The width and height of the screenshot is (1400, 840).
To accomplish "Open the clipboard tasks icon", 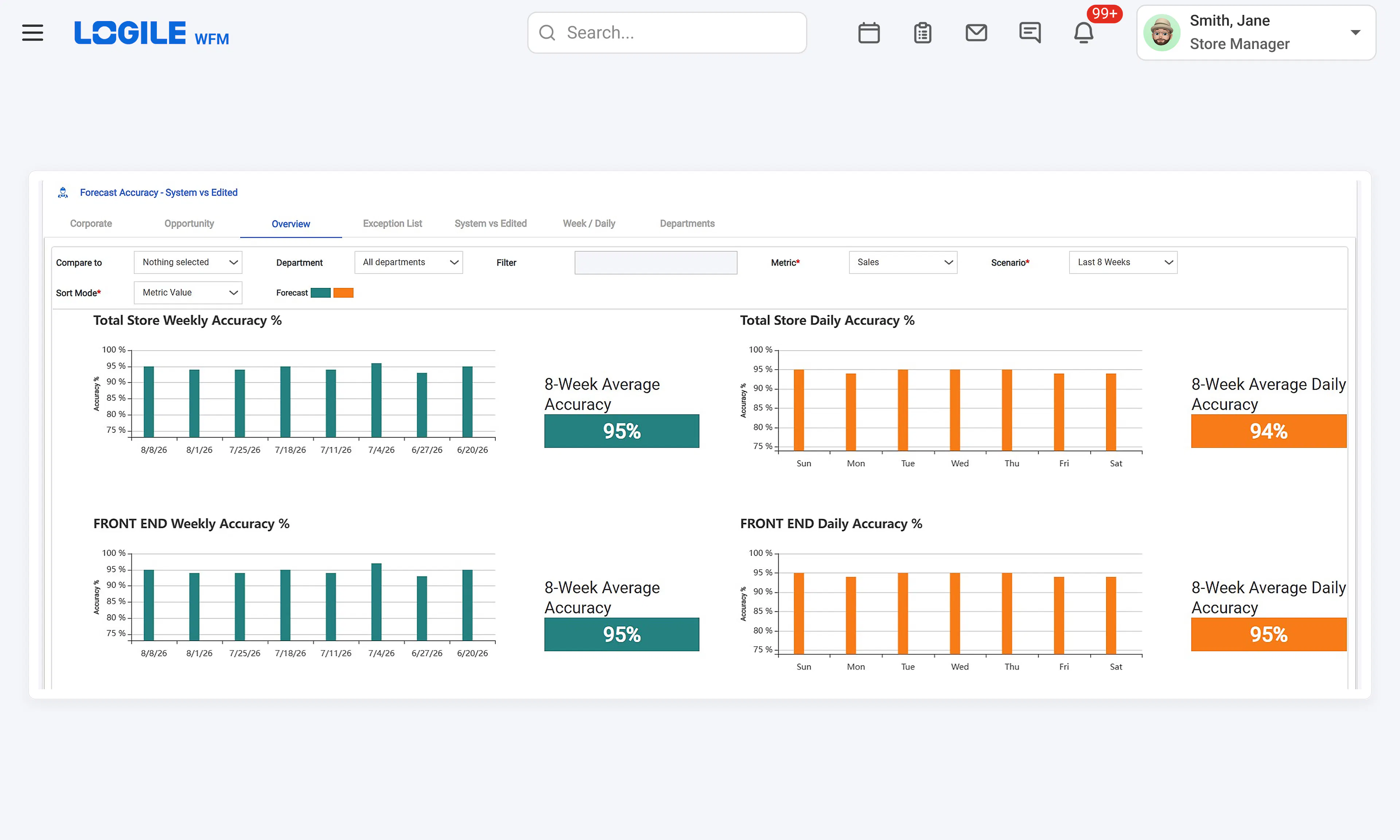I will point(922,33).
